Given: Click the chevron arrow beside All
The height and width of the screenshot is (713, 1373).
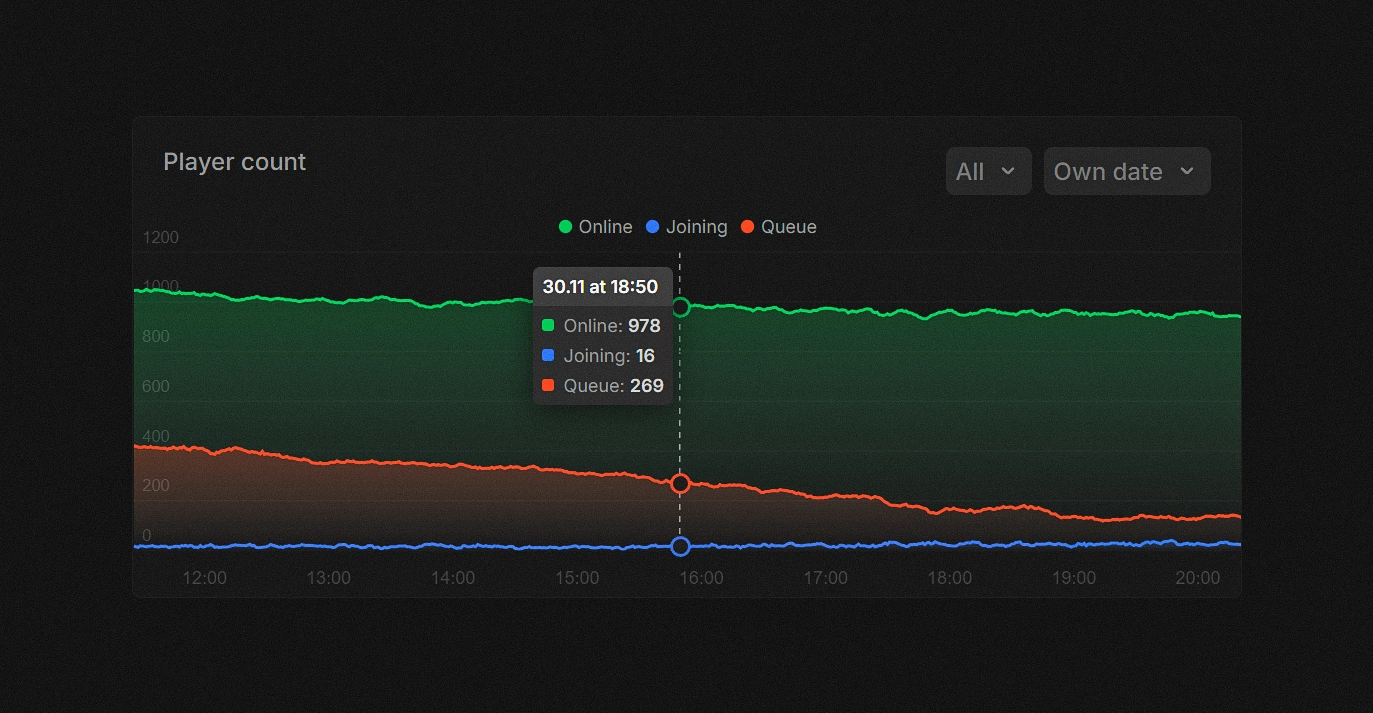Looking at the screenshot, I should point(1008,171).
